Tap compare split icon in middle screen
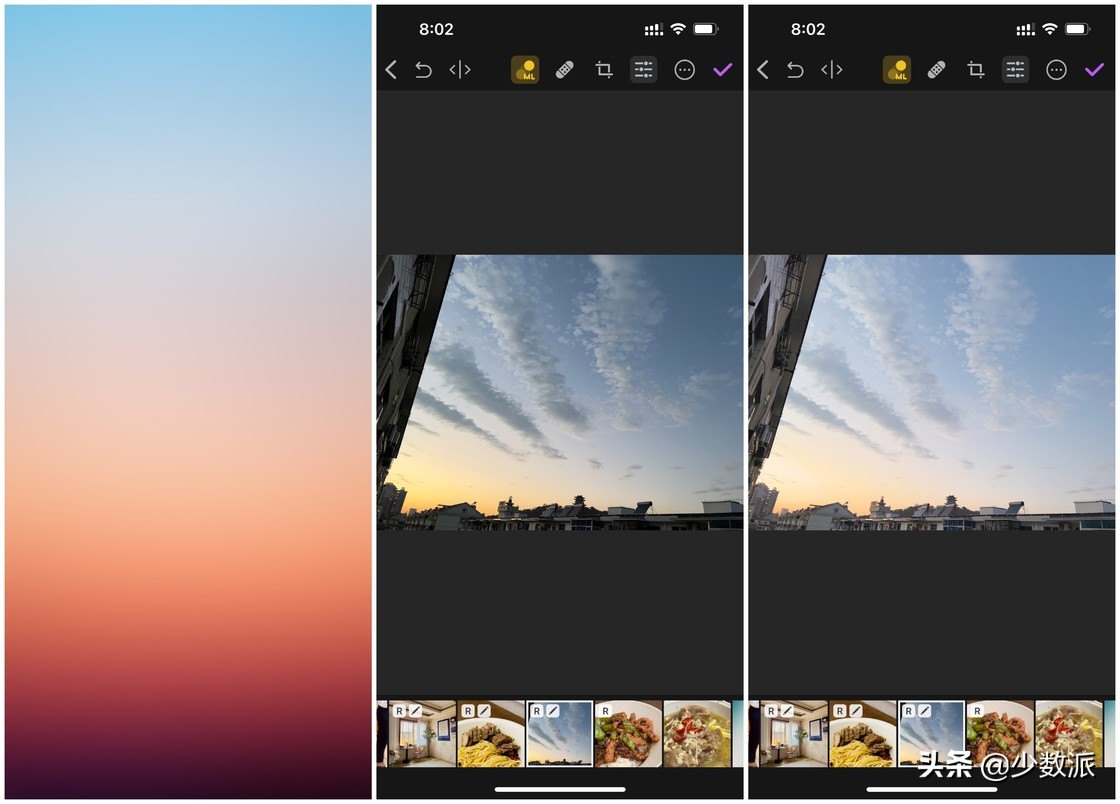The height and width of the screenshot is (804, 1120). coord(460,69)
